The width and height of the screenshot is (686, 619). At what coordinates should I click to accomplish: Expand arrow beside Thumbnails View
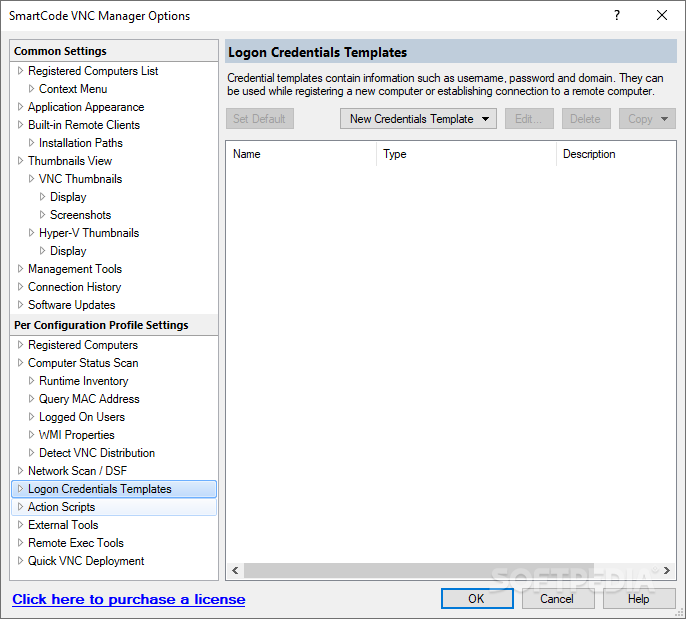20,160
